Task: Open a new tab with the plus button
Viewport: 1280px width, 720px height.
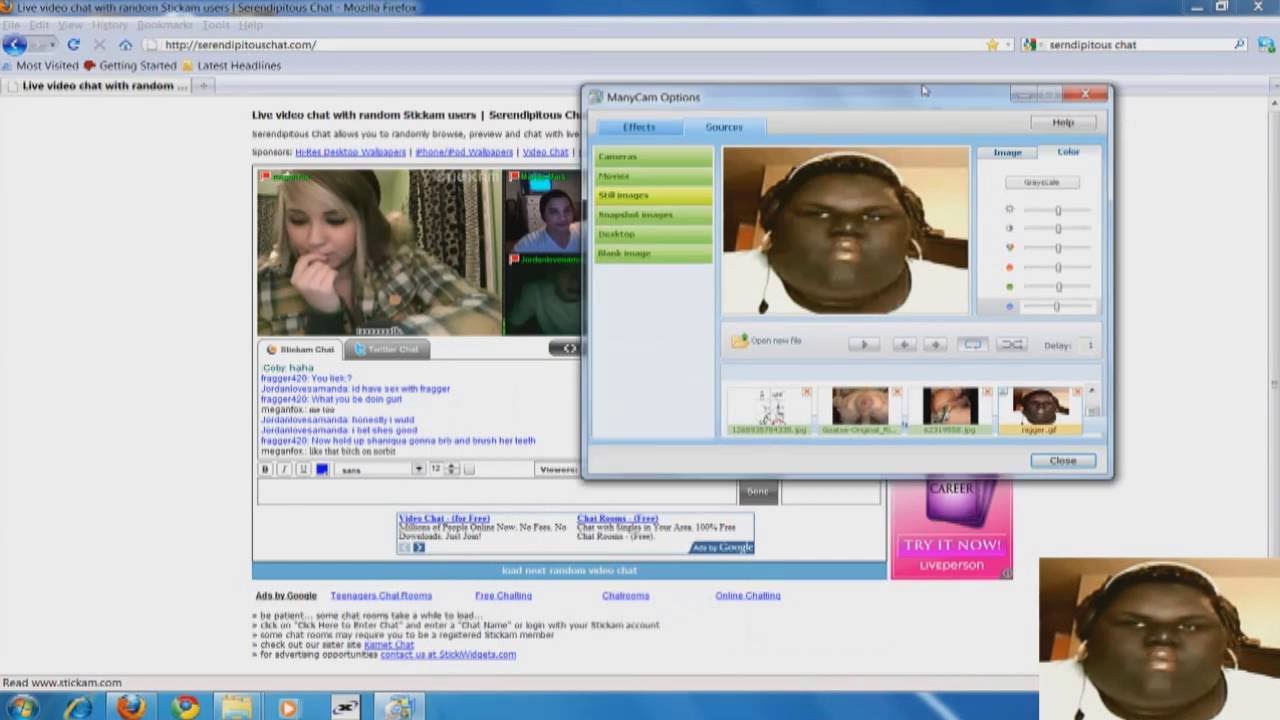Action: pos(203,86)
